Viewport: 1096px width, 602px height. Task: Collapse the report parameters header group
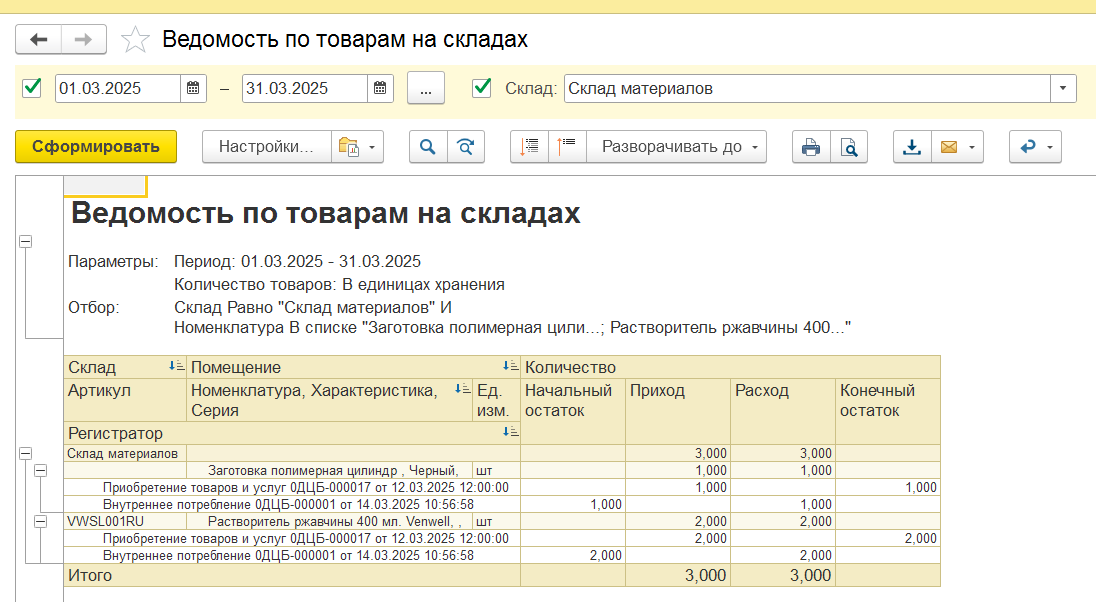[25, 241]
